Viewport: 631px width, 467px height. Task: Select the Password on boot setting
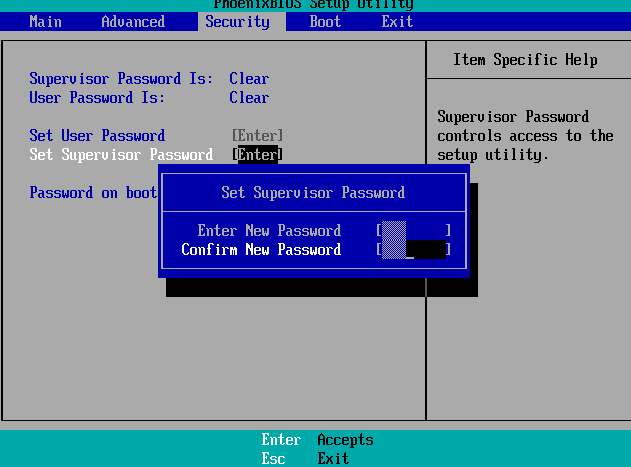(93, 193)
